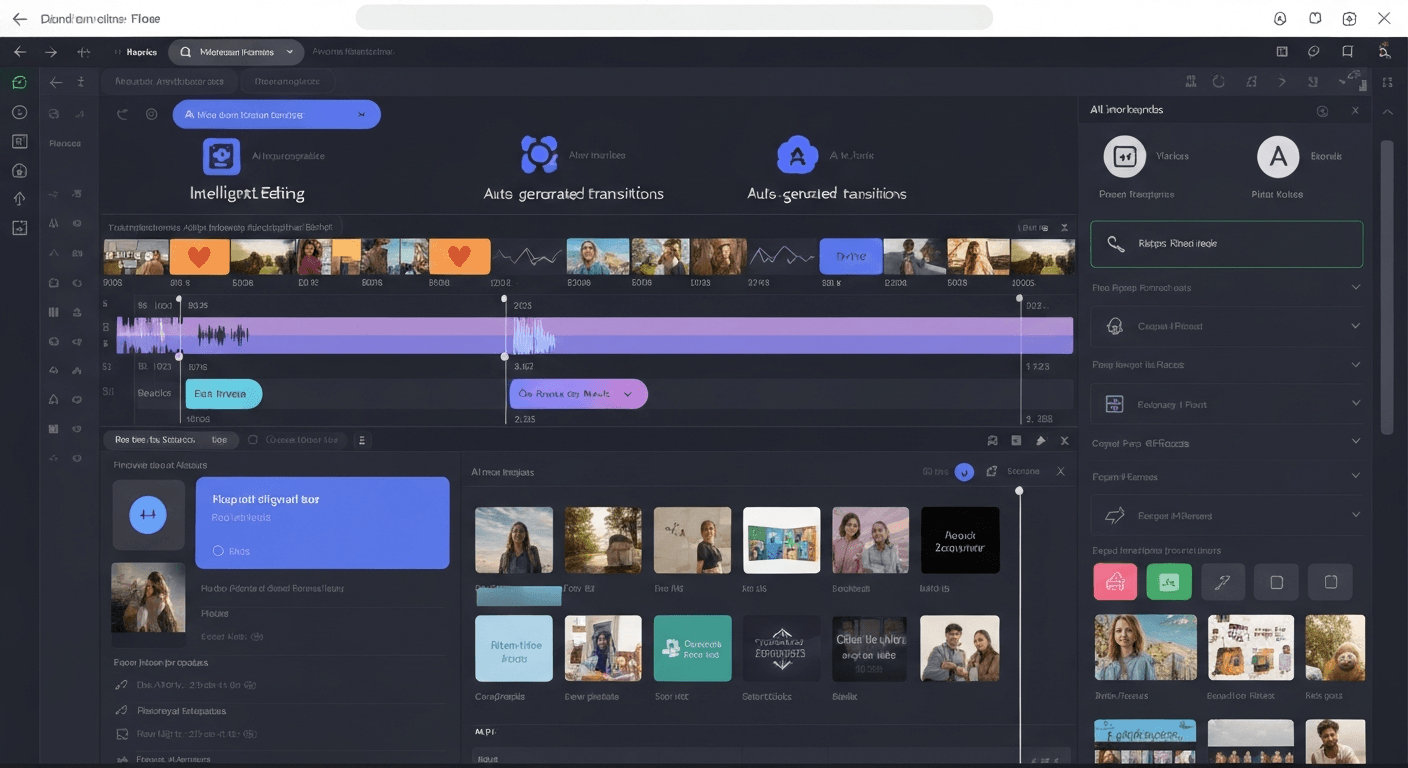Click the blue AI suggestion banner button
1408x768 pixels.
tap(277, 114)
